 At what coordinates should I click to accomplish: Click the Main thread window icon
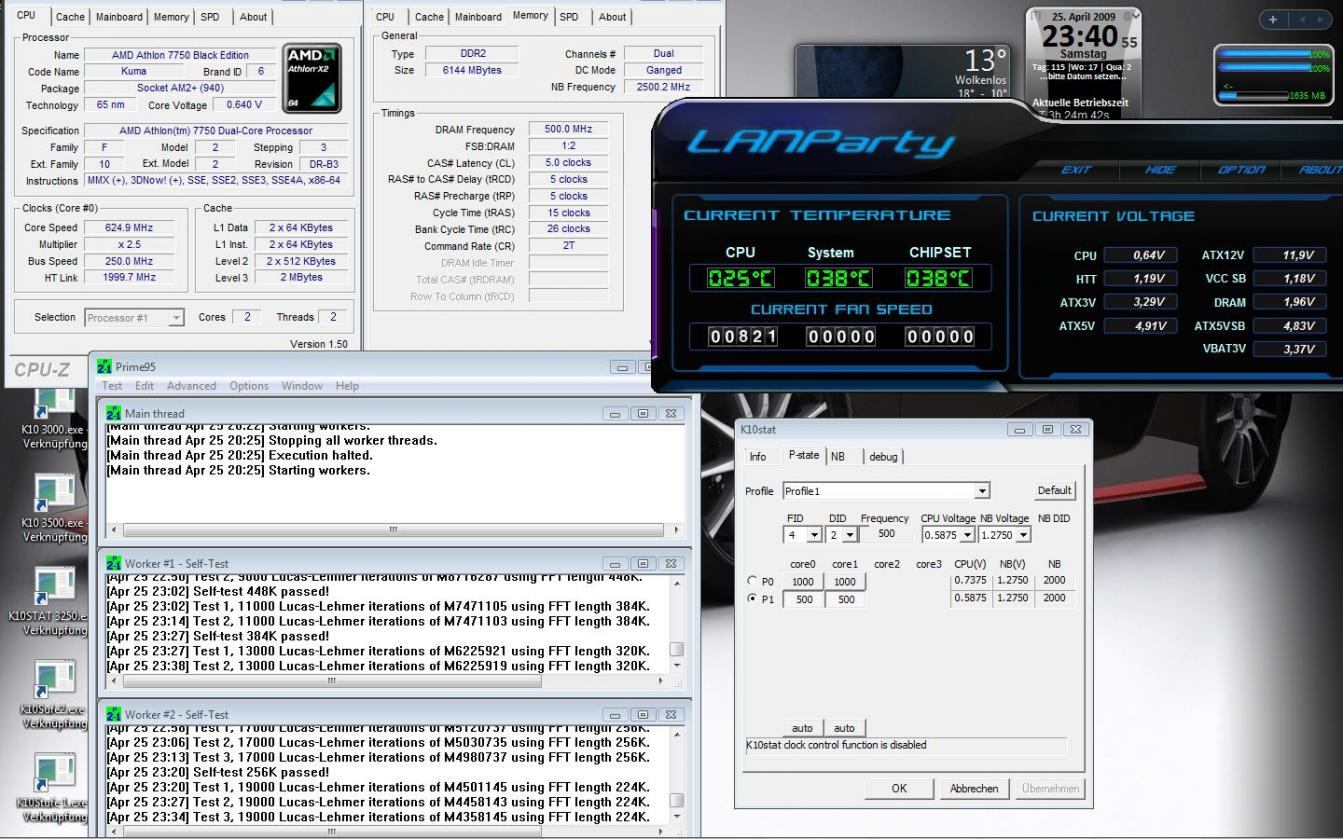point(114,414)
